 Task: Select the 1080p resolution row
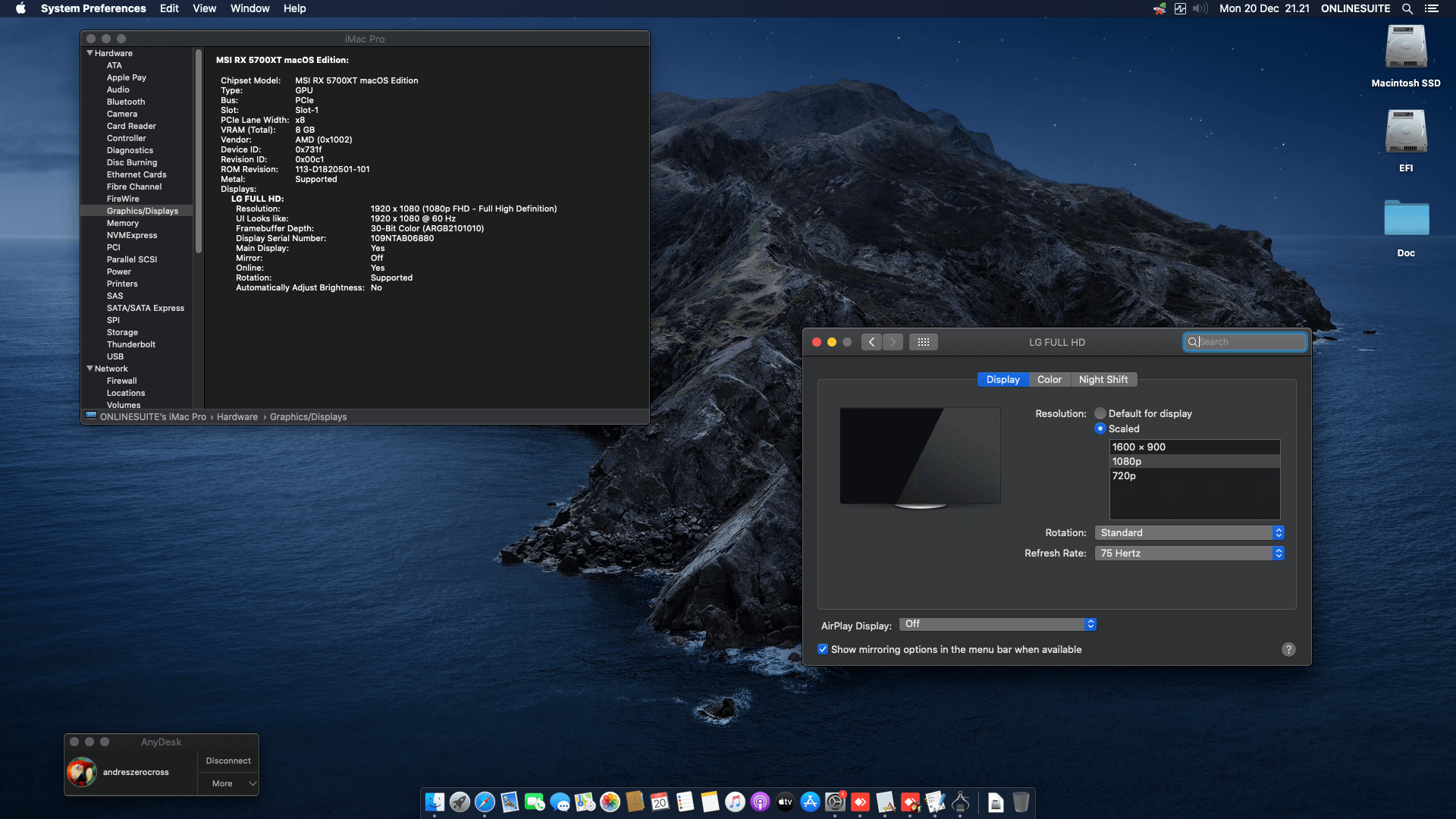(1194, 462)
